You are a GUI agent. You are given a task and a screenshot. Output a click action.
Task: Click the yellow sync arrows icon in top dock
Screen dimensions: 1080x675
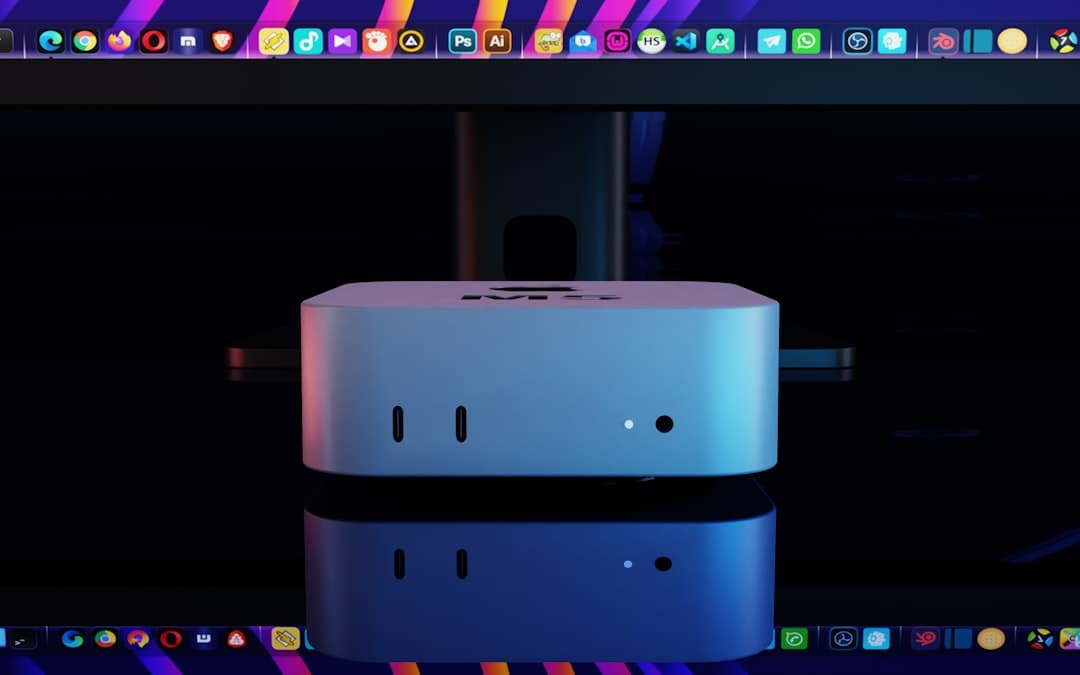point(274,41)
